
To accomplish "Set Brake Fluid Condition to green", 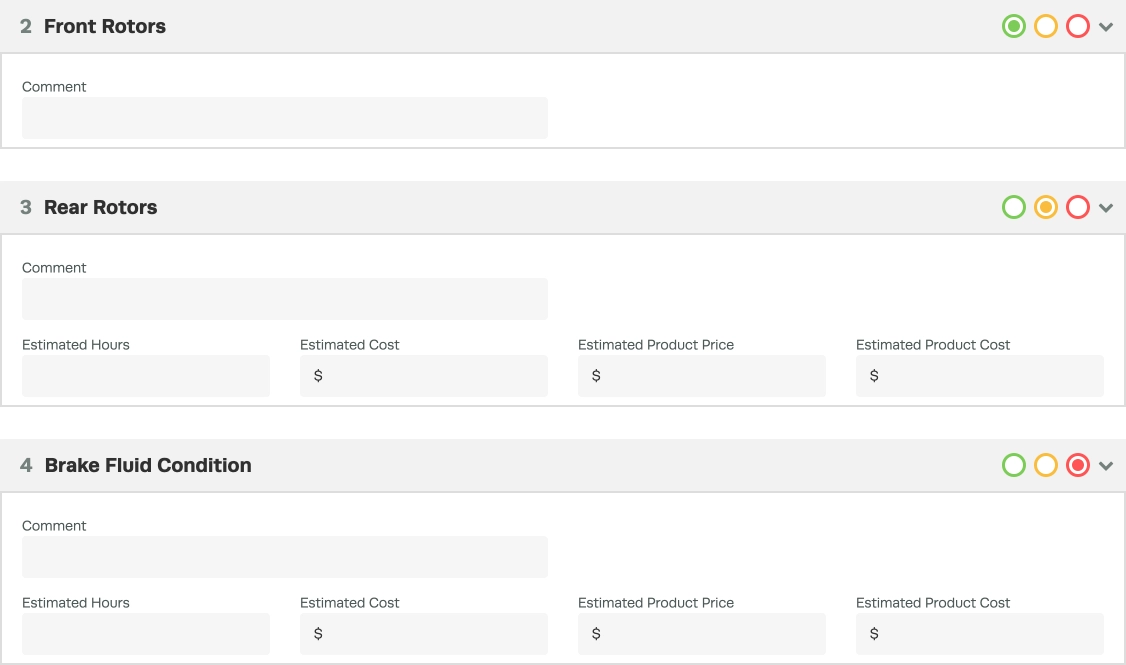I will (x=1013, y=465).
